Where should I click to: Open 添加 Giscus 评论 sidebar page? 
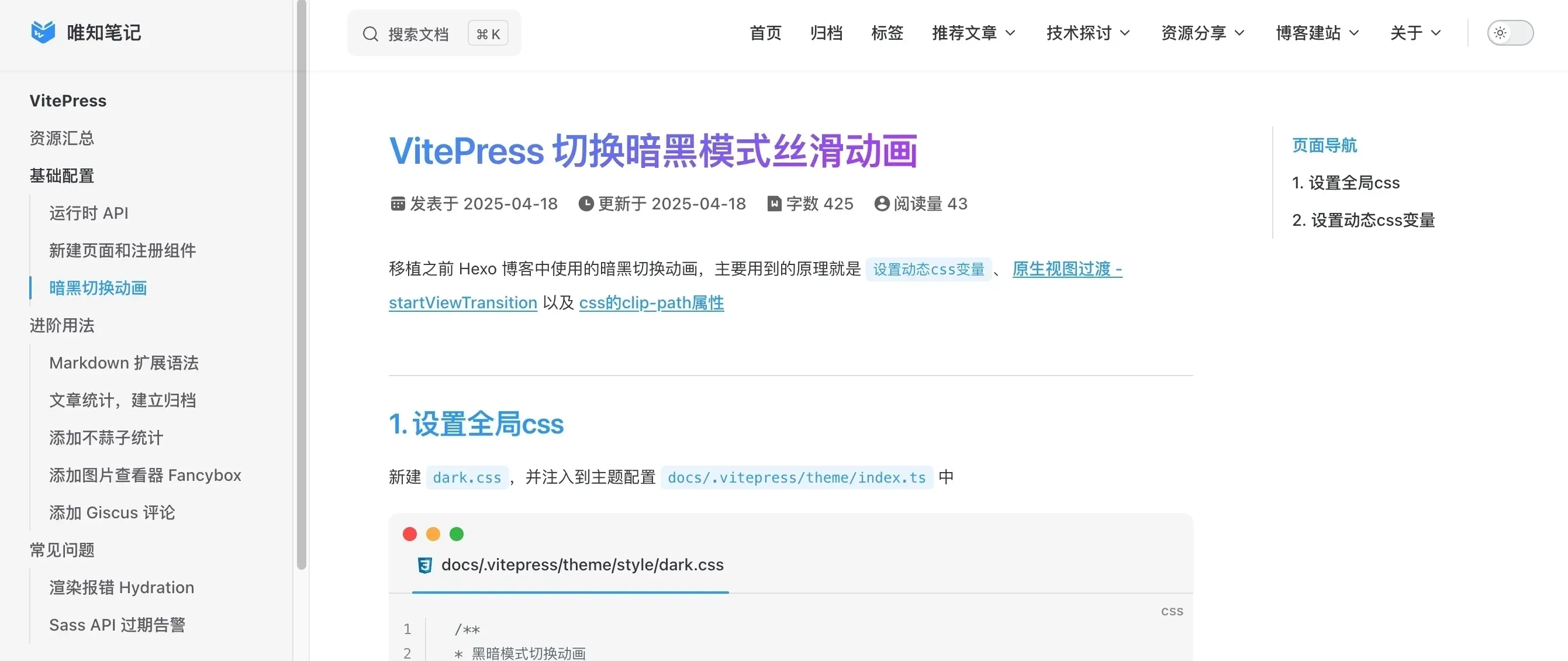tap(112, 512)
